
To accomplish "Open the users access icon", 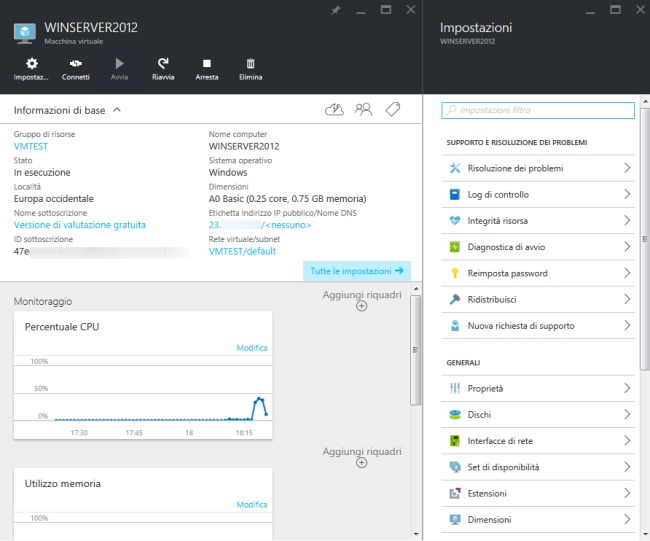I will (x=364, y=109).
